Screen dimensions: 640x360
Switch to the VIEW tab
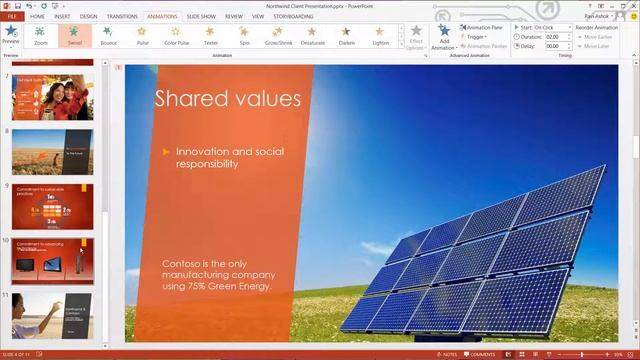[x=258, y=16]
